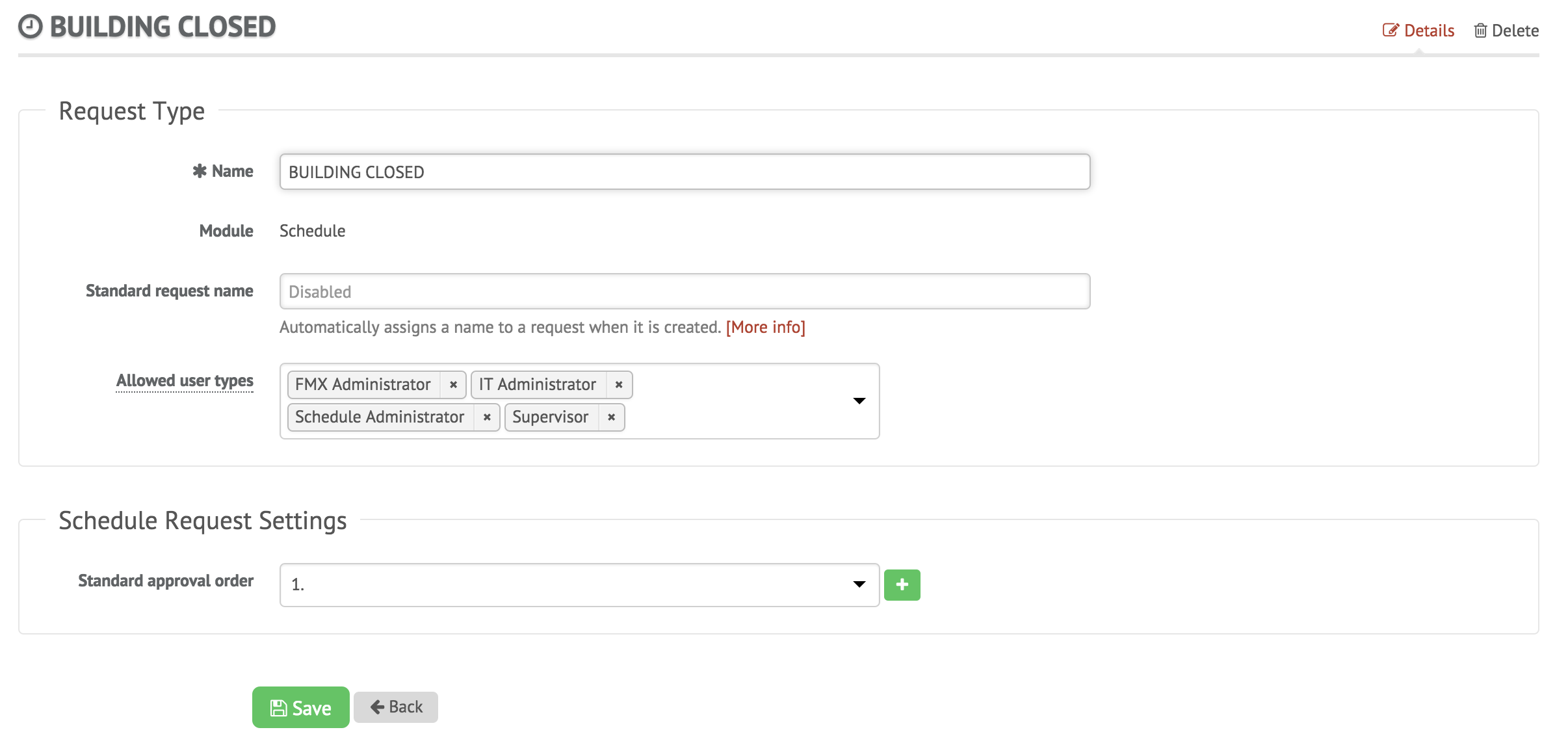
Task: Open the More info link
Action: pos(765,327)
